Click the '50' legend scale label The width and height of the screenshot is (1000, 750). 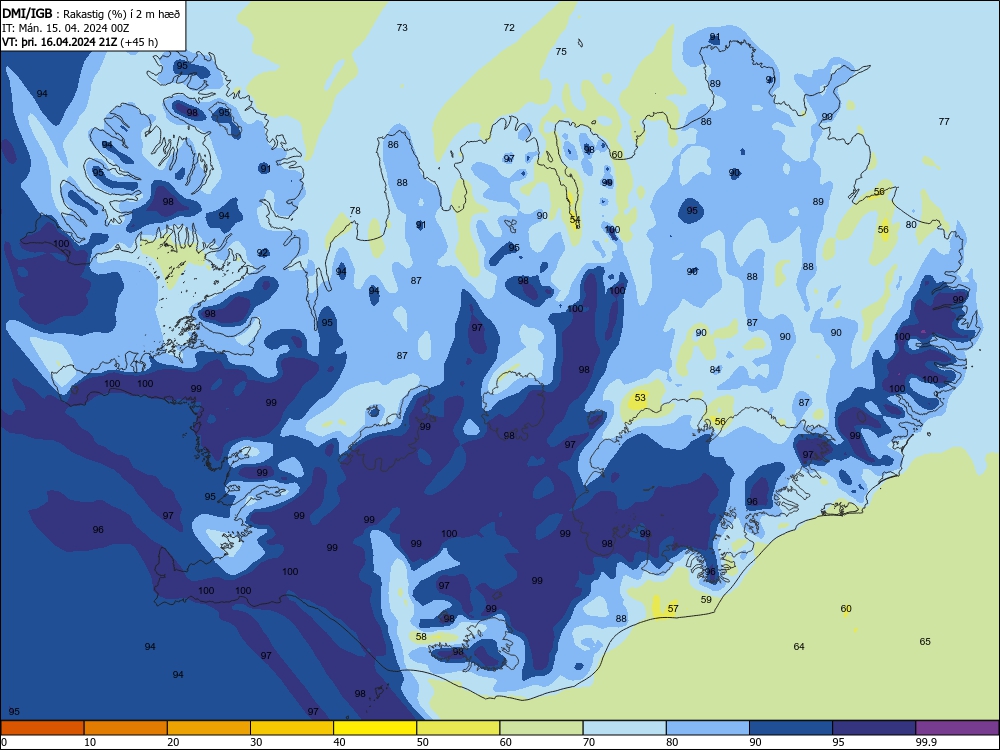tap(423, 742)
